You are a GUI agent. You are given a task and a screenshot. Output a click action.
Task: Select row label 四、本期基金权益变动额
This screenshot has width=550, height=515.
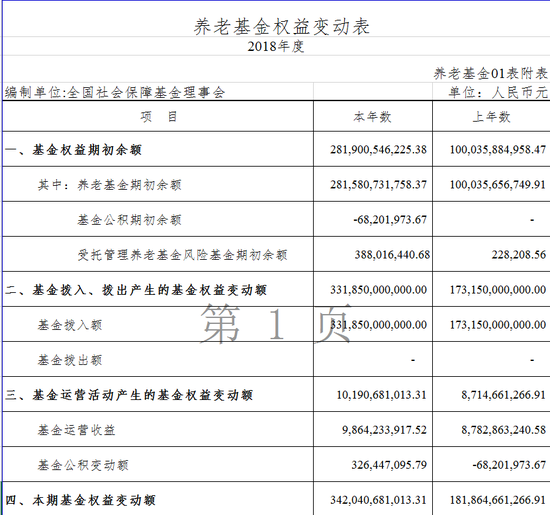click(80, 500)
